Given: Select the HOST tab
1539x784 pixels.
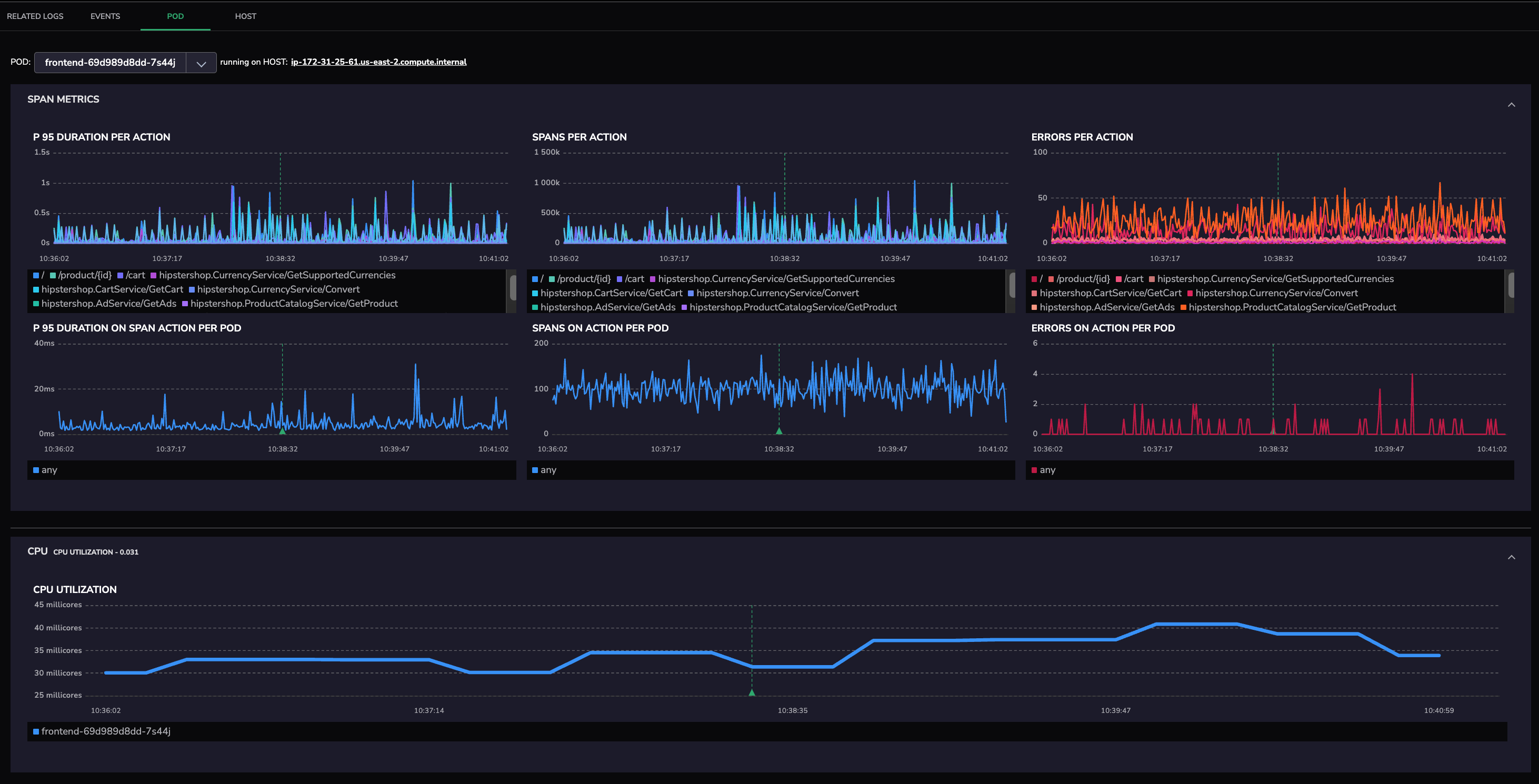Looking at the screenshot, I should tap(245, 16).
